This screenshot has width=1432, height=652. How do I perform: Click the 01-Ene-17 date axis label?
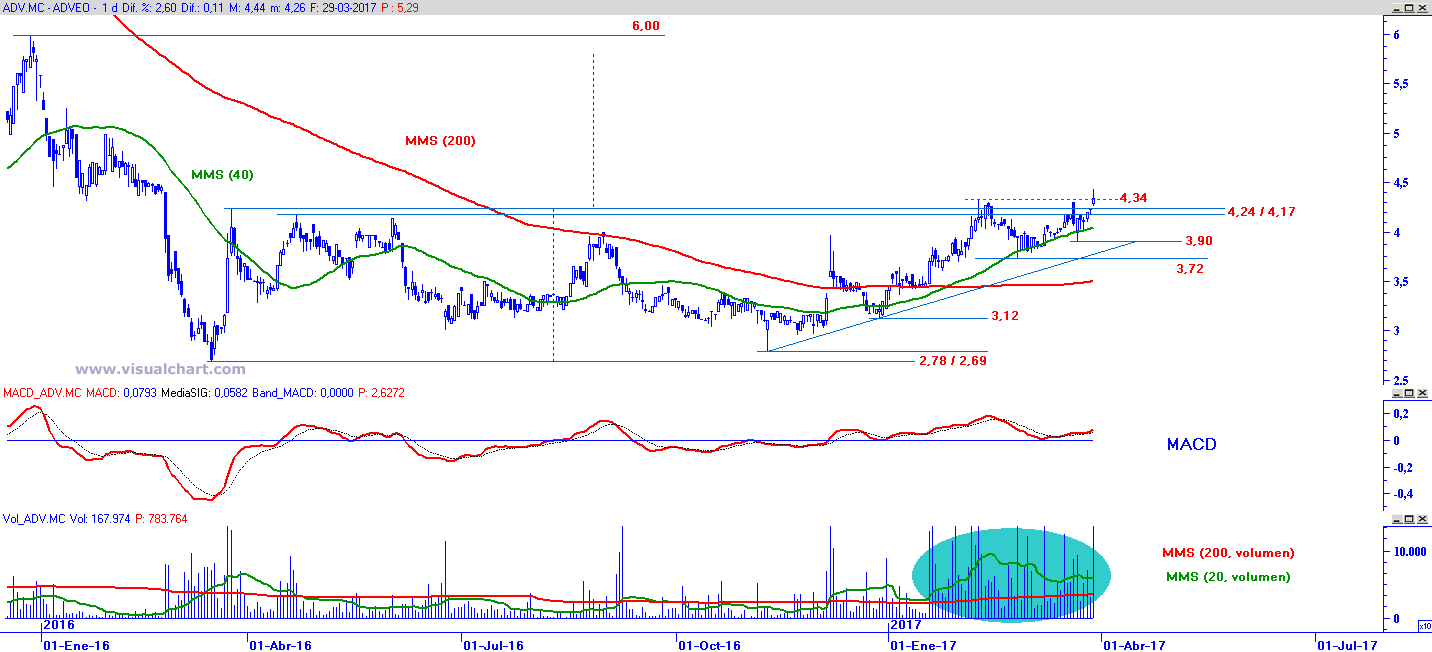925,646
